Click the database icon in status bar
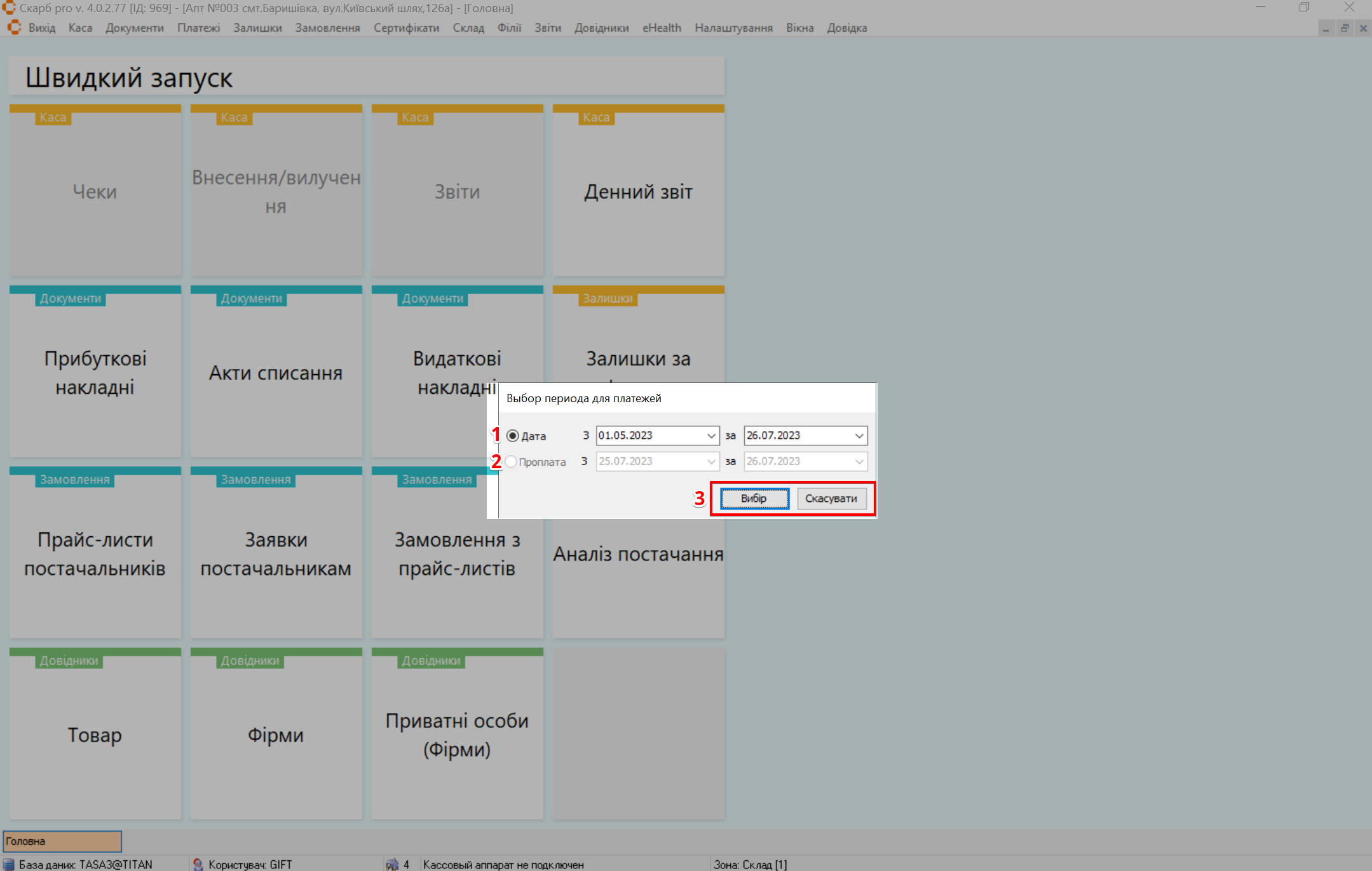 coord(9,864)
